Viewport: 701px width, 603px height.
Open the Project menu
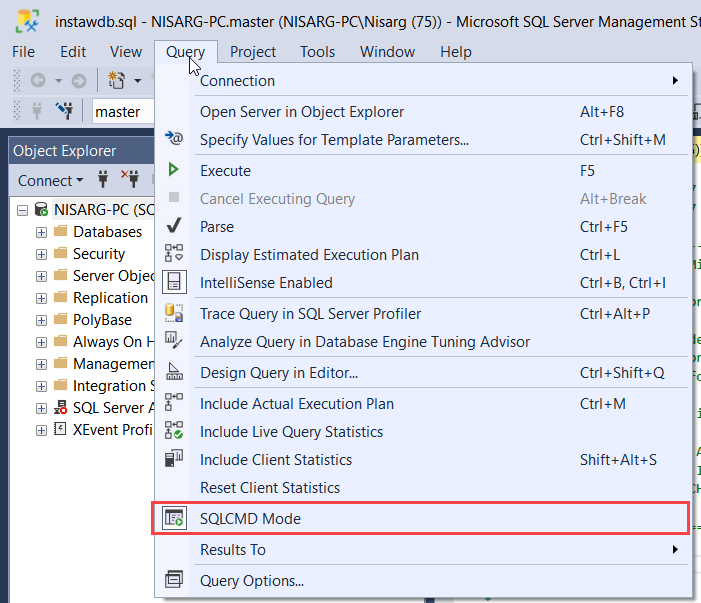tap(252, 52)
